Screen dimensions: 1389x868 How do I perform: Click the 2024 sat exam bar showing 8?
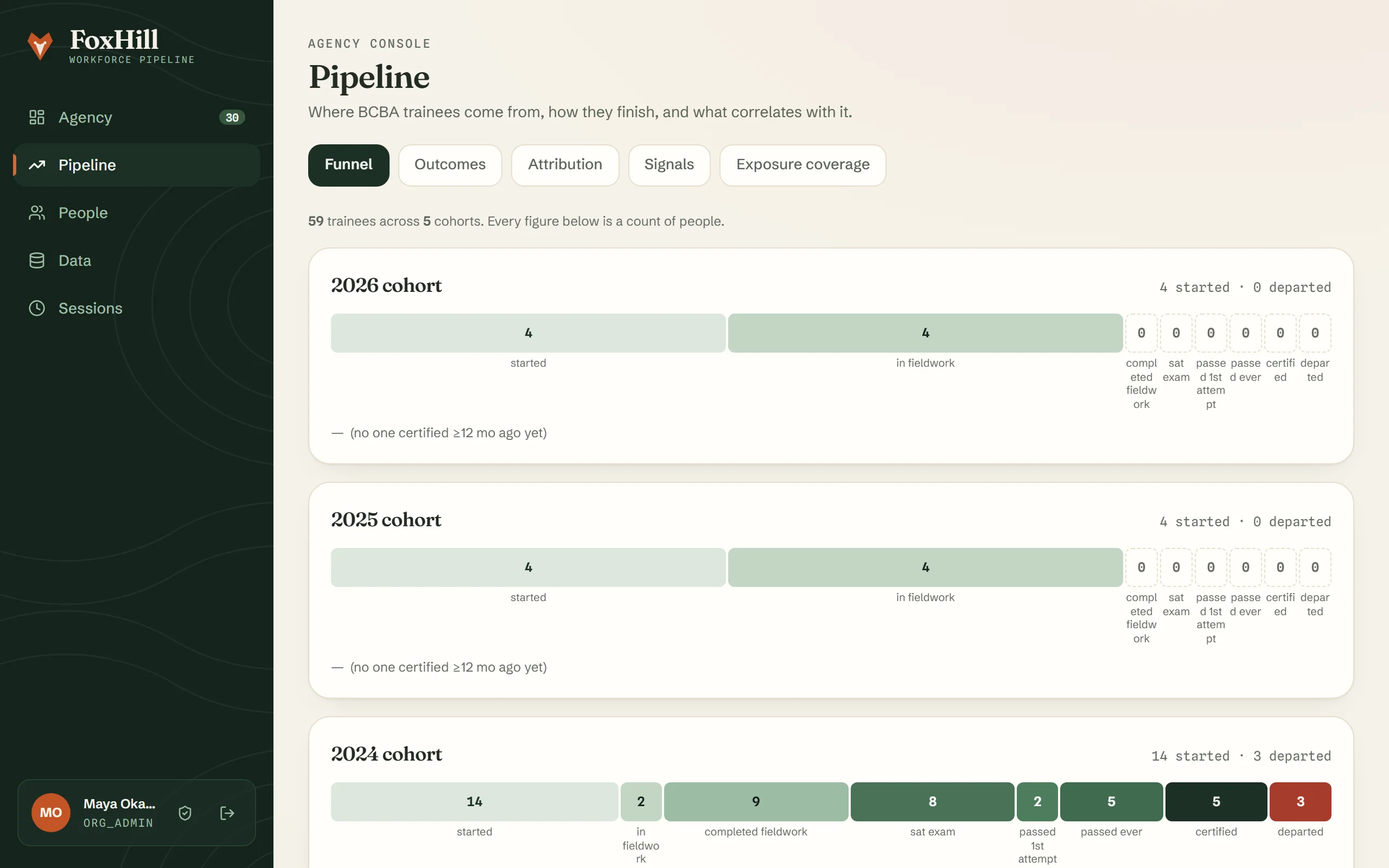click(932, 801)
